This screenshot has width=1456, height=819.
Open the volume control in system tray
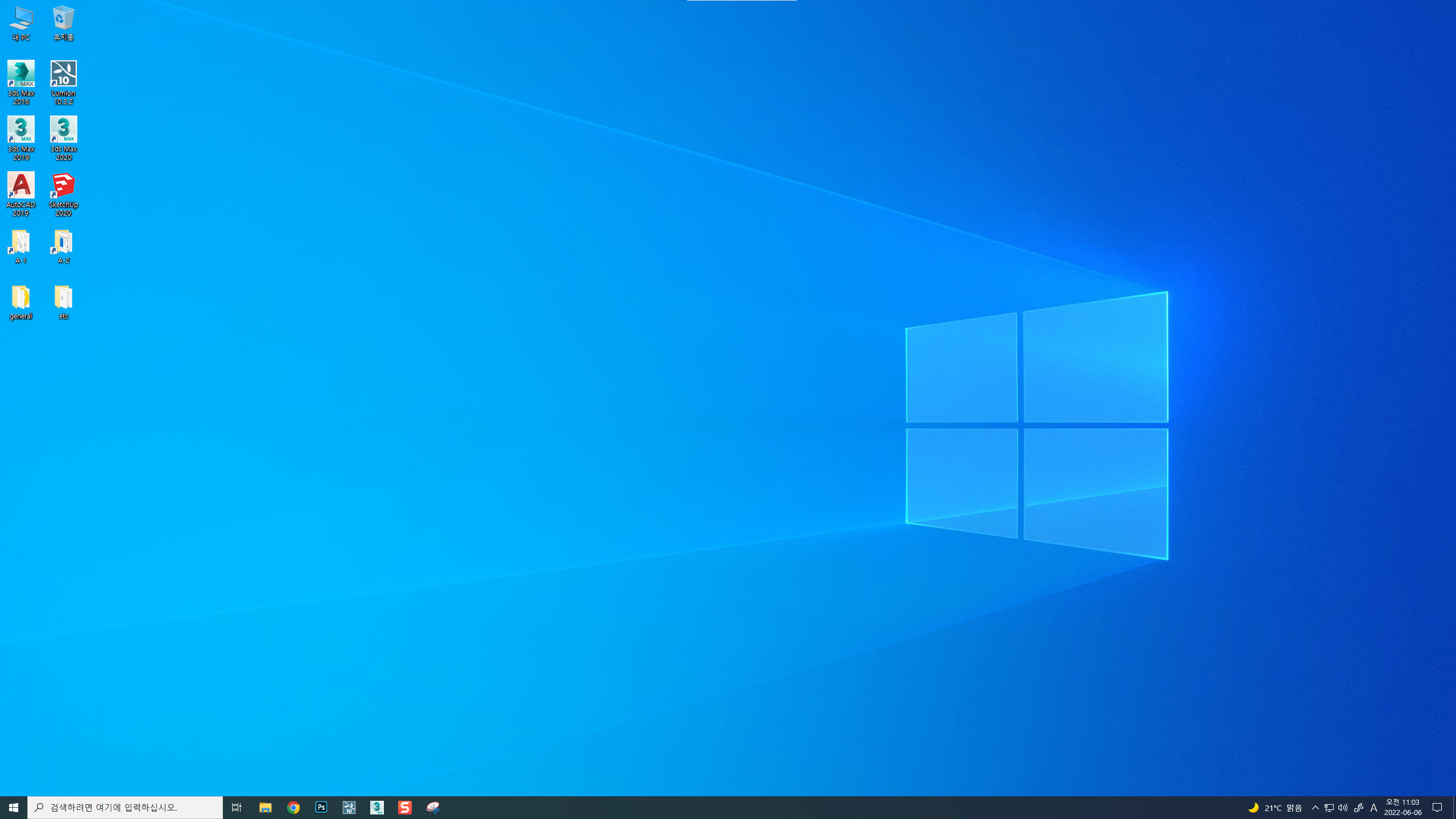tap(1343, 808)
